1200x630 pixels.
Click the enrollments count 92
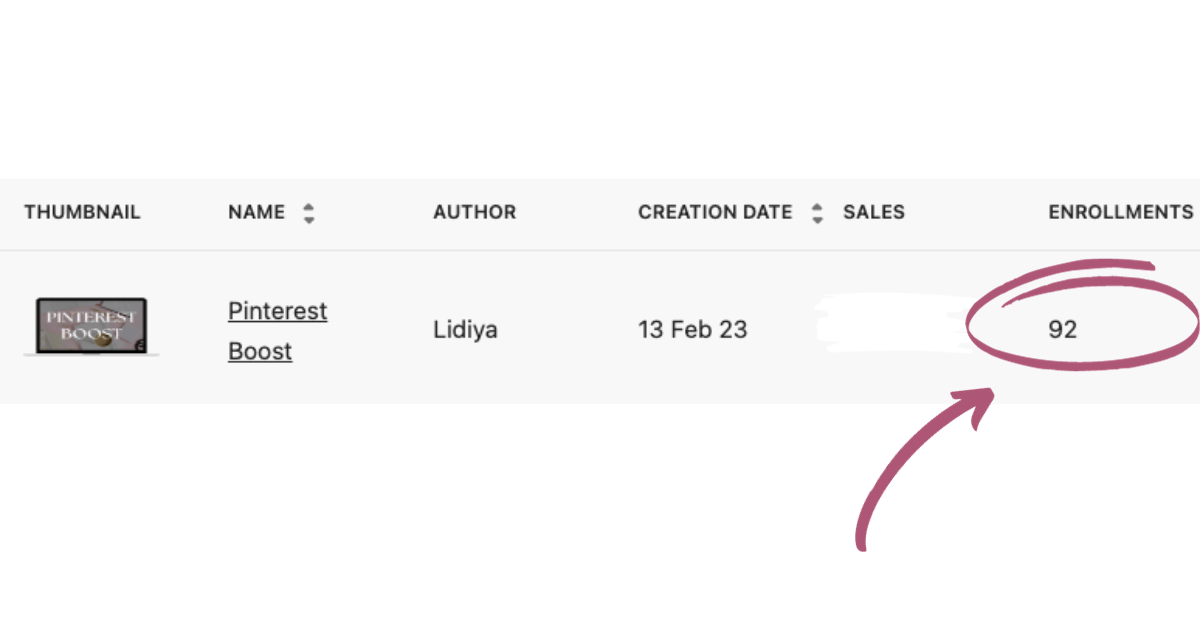[x=1062, y=329]
